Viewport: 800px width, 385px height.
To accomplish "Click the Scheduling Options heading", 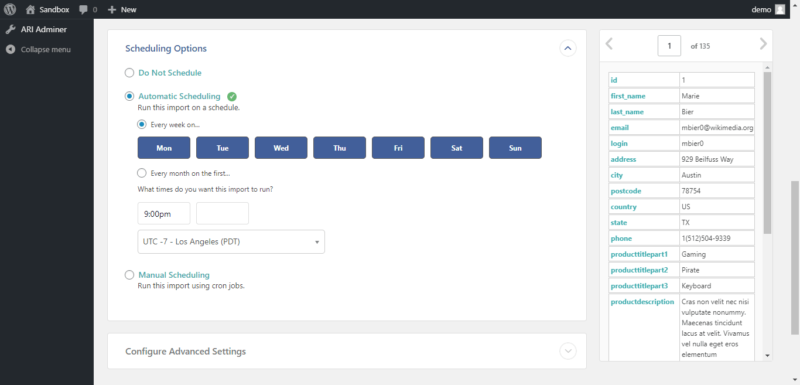I will click(166, 48).
